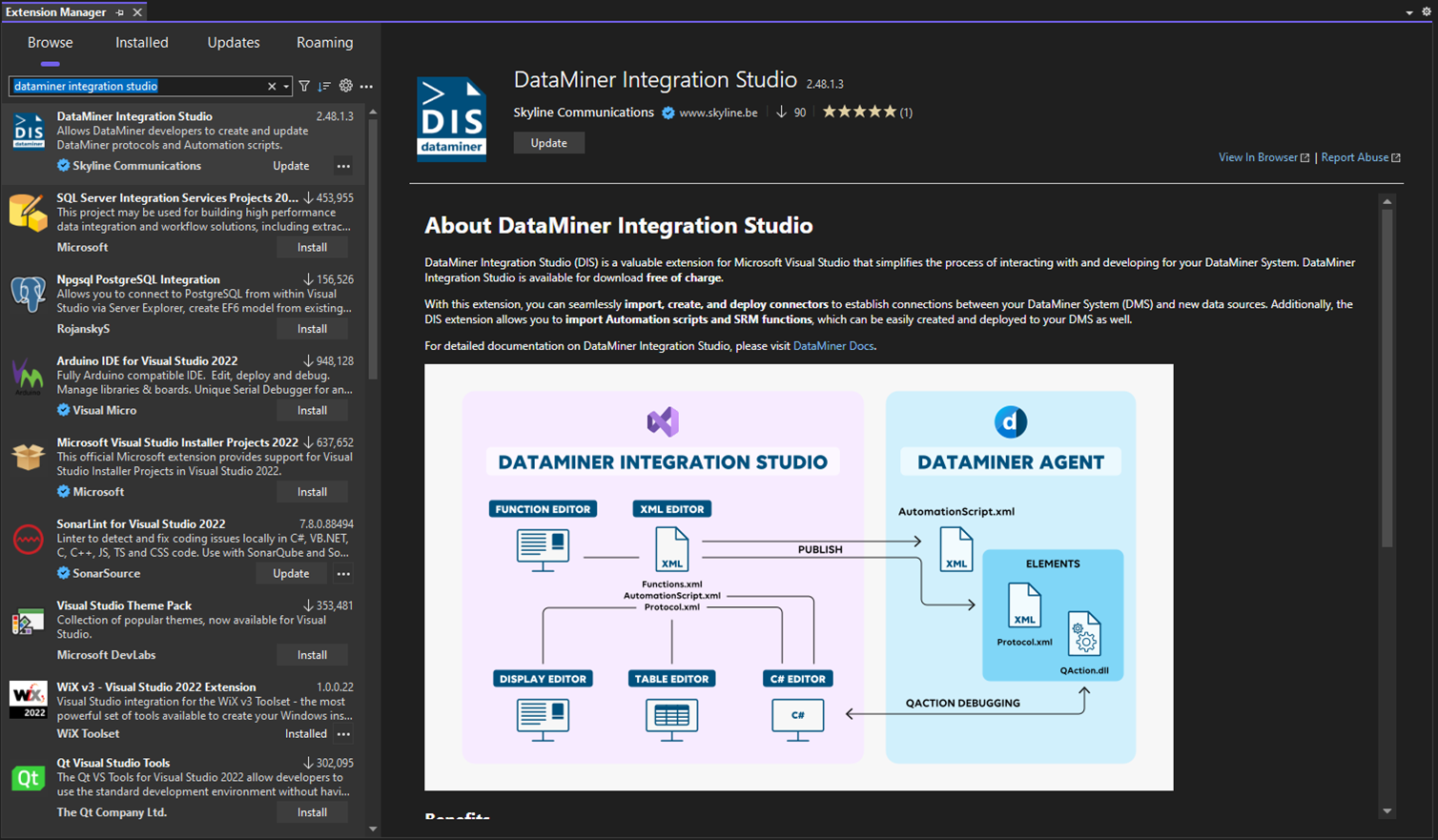Select the SonarLint for Visual Studio 2022 title

point(141,524)
